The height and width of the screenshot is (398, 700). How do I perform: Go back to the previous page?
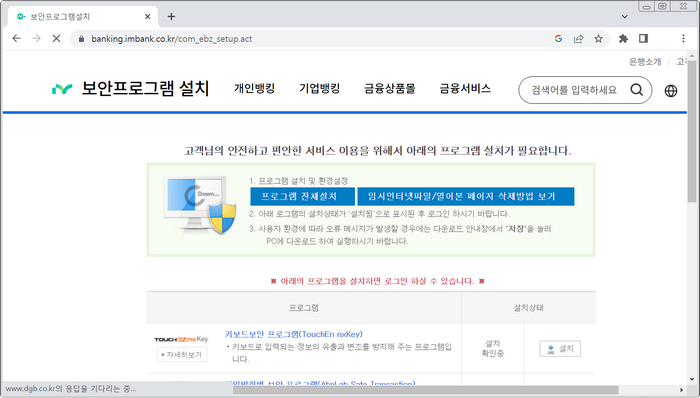[x=17, y=39]
